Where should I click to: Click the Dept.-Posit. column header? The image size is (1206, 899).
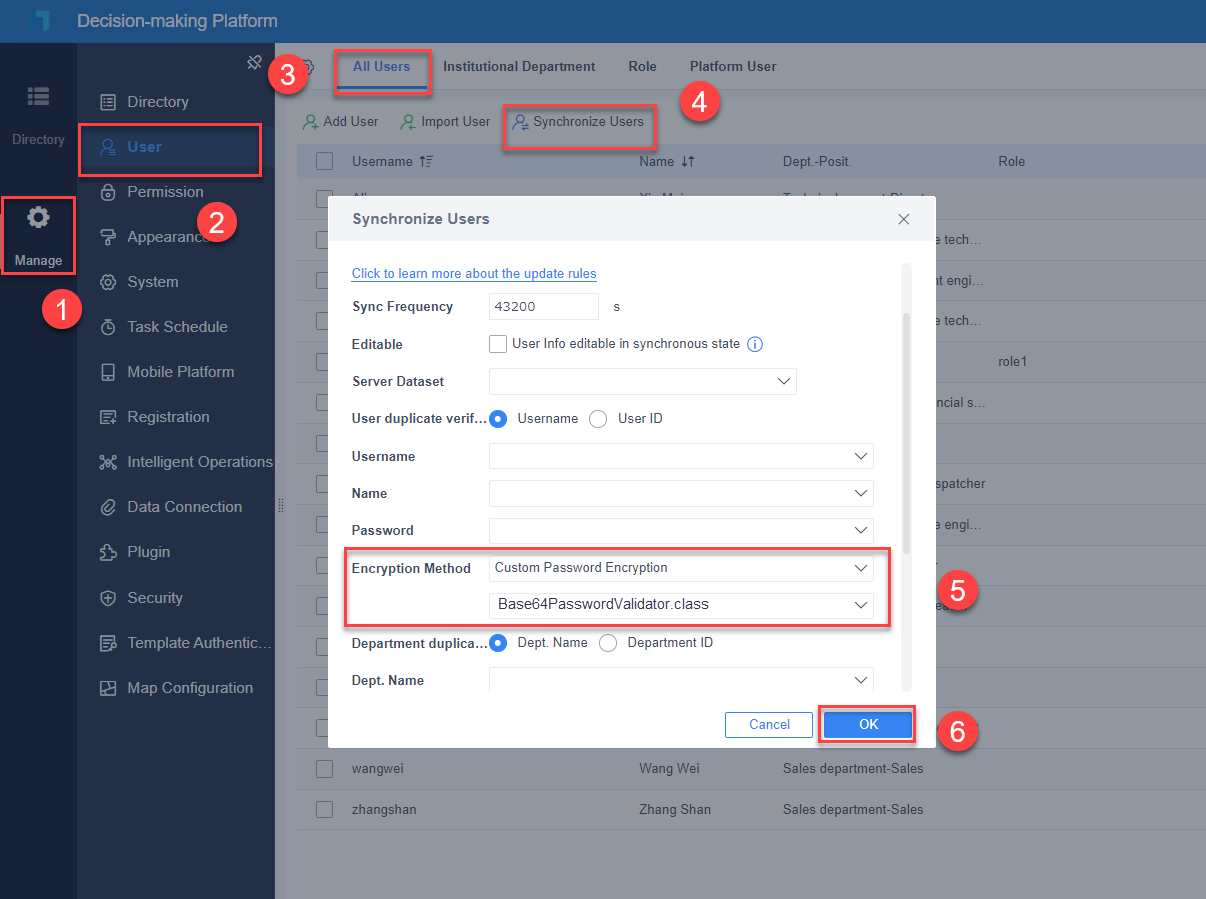[x=816, y=161]
